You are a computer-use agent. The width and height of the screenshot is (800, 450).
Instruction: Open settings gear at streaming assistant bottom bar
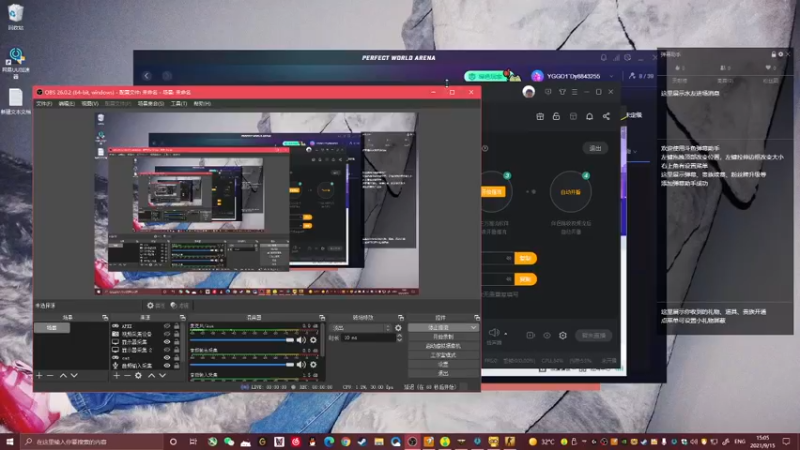pyautogui.click(x=563, y=335)
